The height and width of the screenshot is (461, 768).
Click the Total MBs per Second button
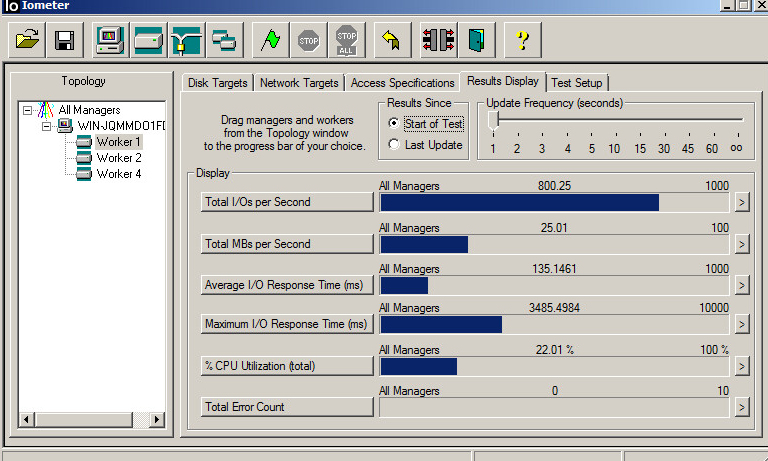pos(287,244)
